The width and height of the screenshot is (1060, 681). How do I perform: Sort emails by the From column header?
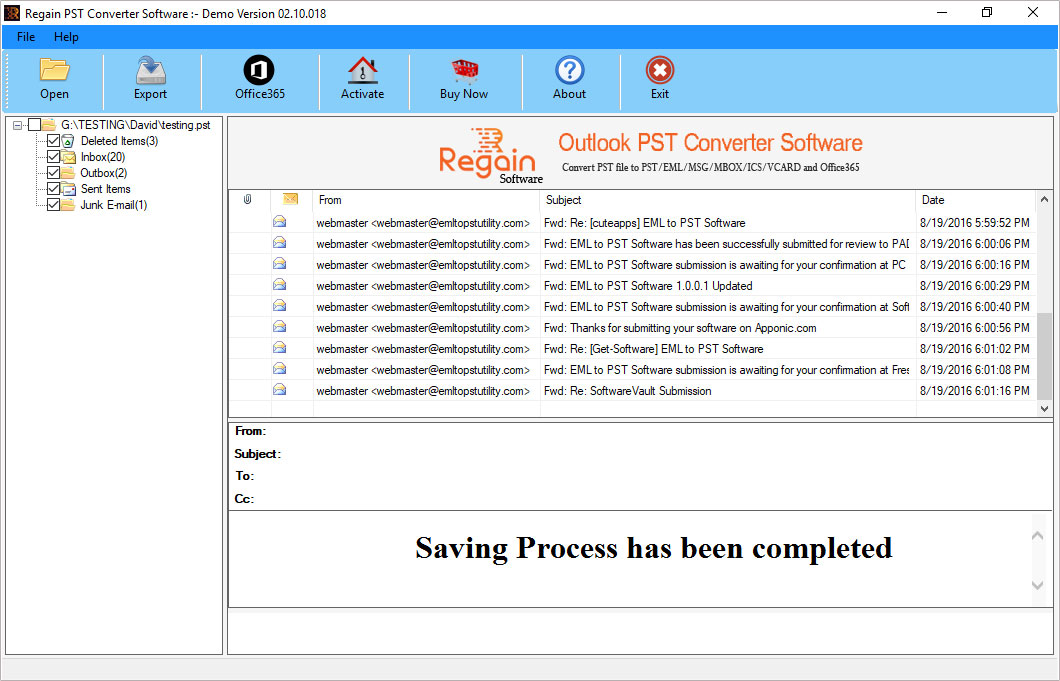(x=426, y=200)
